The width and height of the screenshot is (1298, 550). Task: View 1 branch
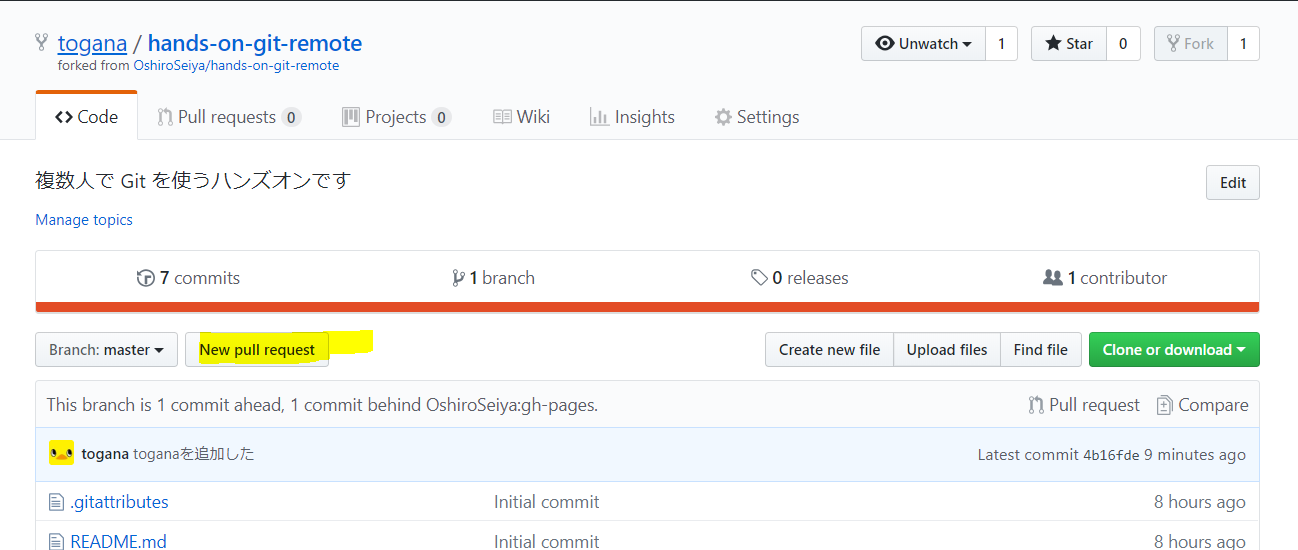point(493,278)
